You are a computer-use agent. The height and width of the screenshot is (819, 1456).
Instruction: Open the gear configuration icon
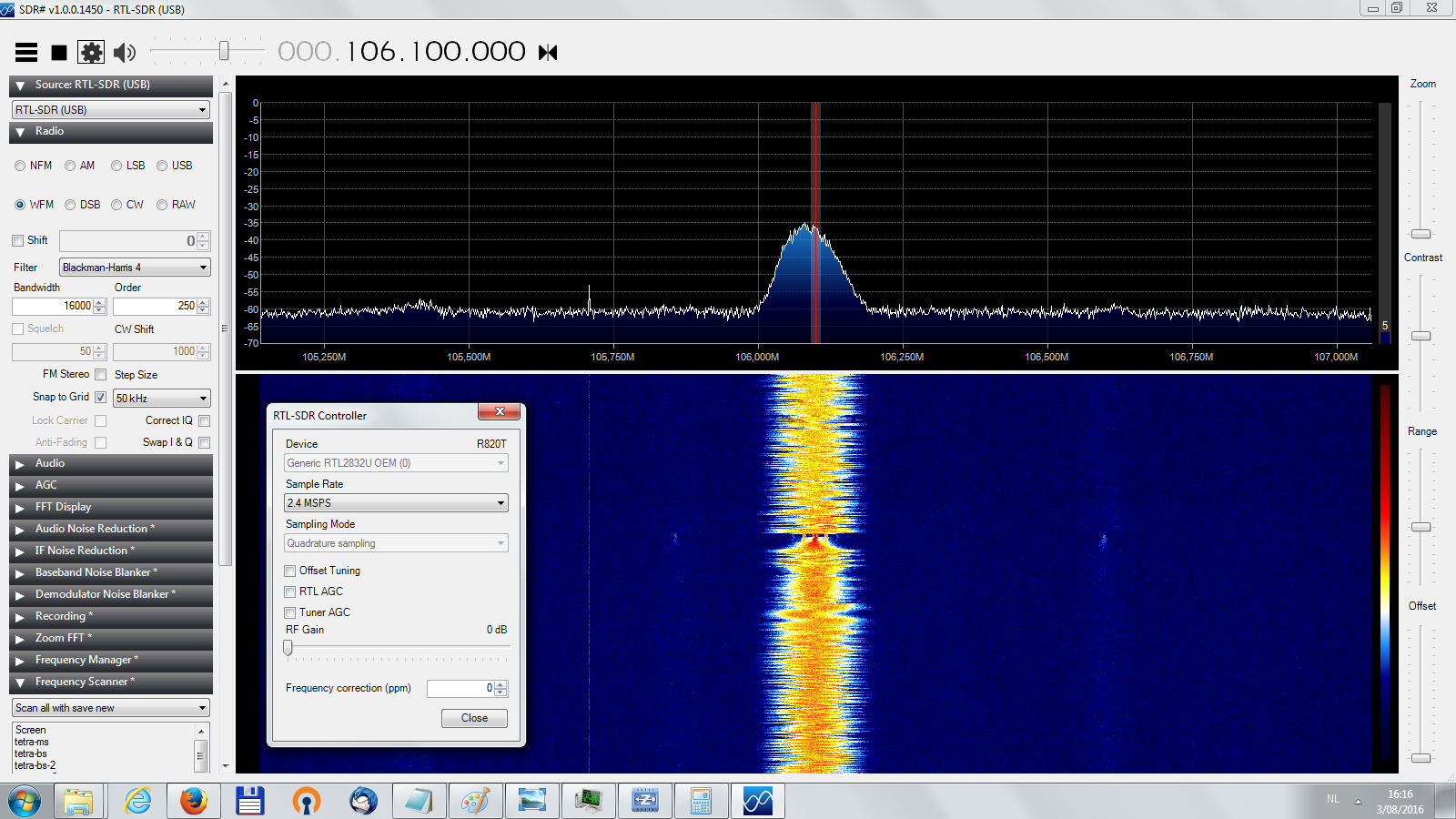tap(91, 53)
